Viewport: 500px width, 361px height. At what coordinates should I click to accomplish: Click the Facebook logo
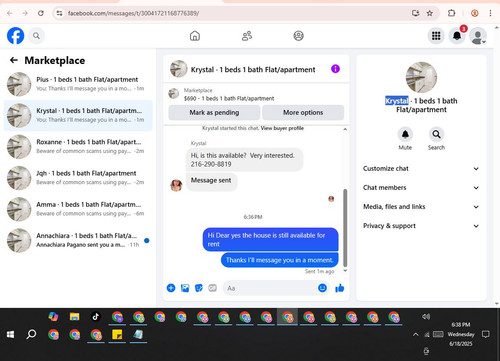click(16, 36)
